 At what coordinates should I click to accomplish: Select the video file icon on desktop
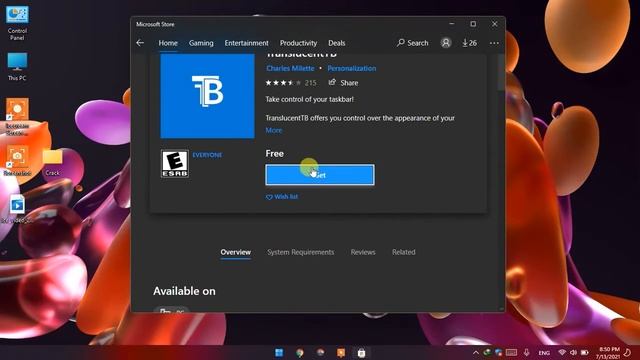click(x=17, y=208)
